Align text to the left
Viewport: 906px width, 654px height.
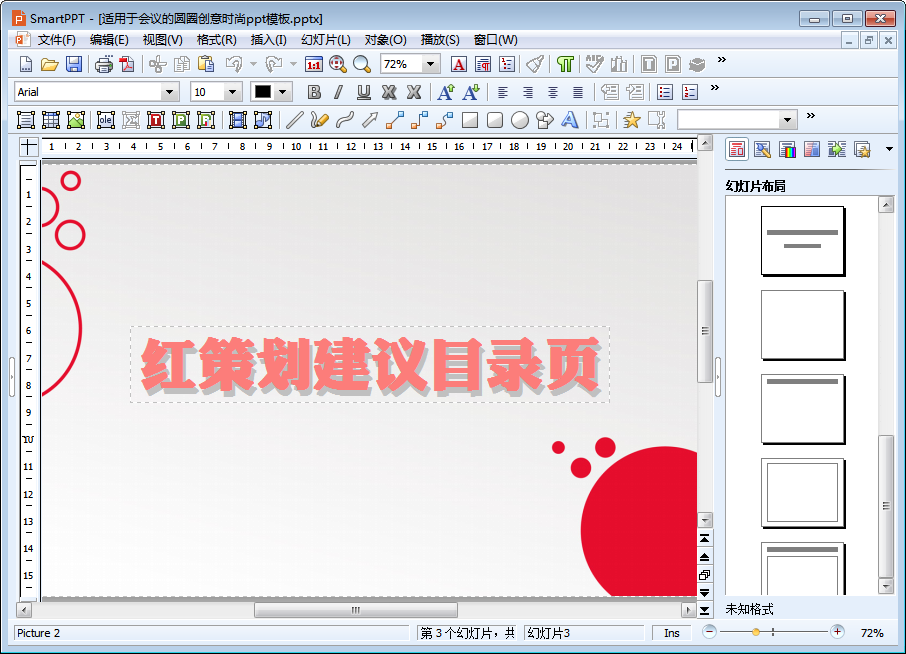(x=503, y=92)
